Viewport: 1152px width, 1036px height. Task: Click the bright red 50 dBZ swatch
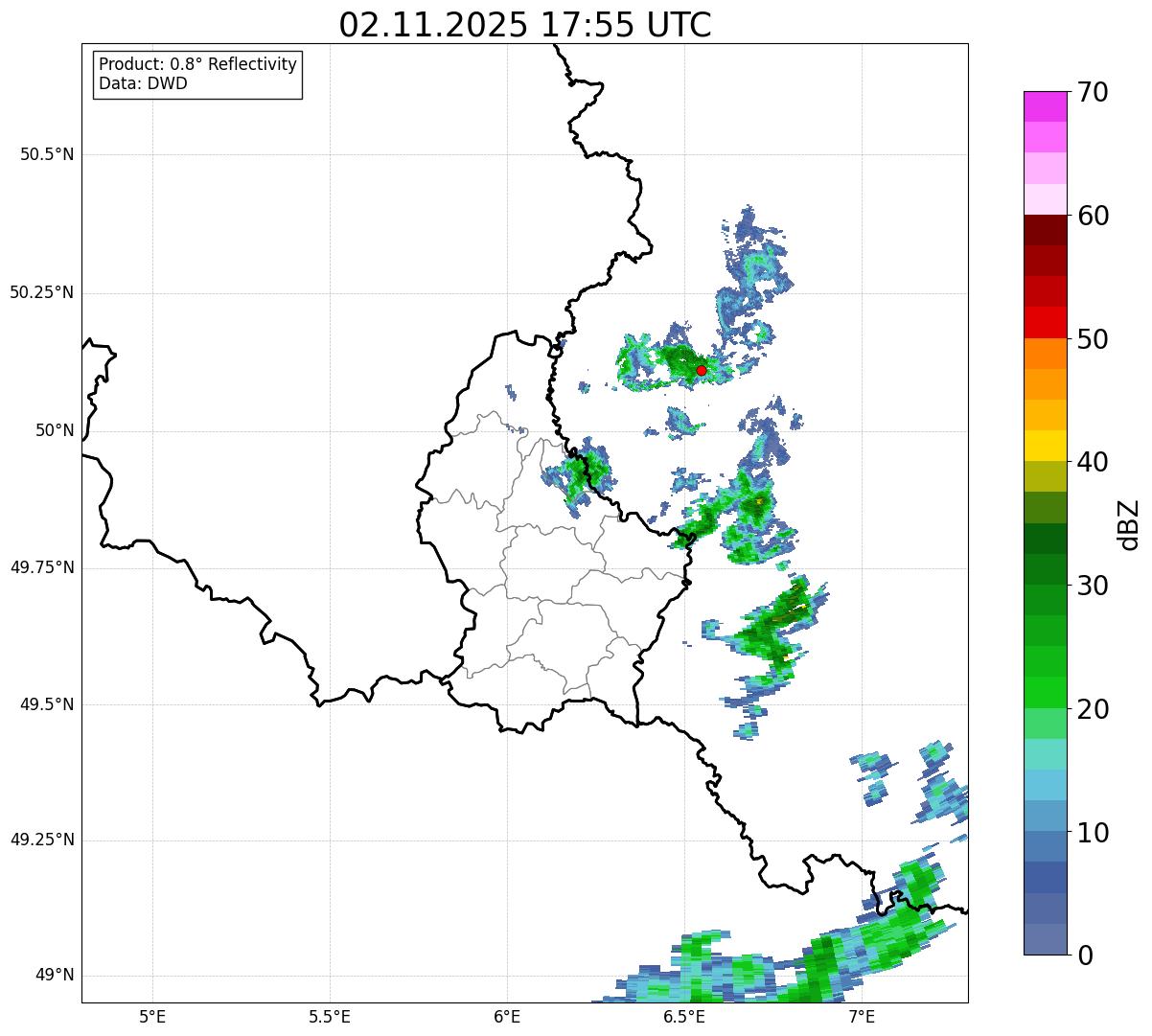click(x=1045, y=323)
